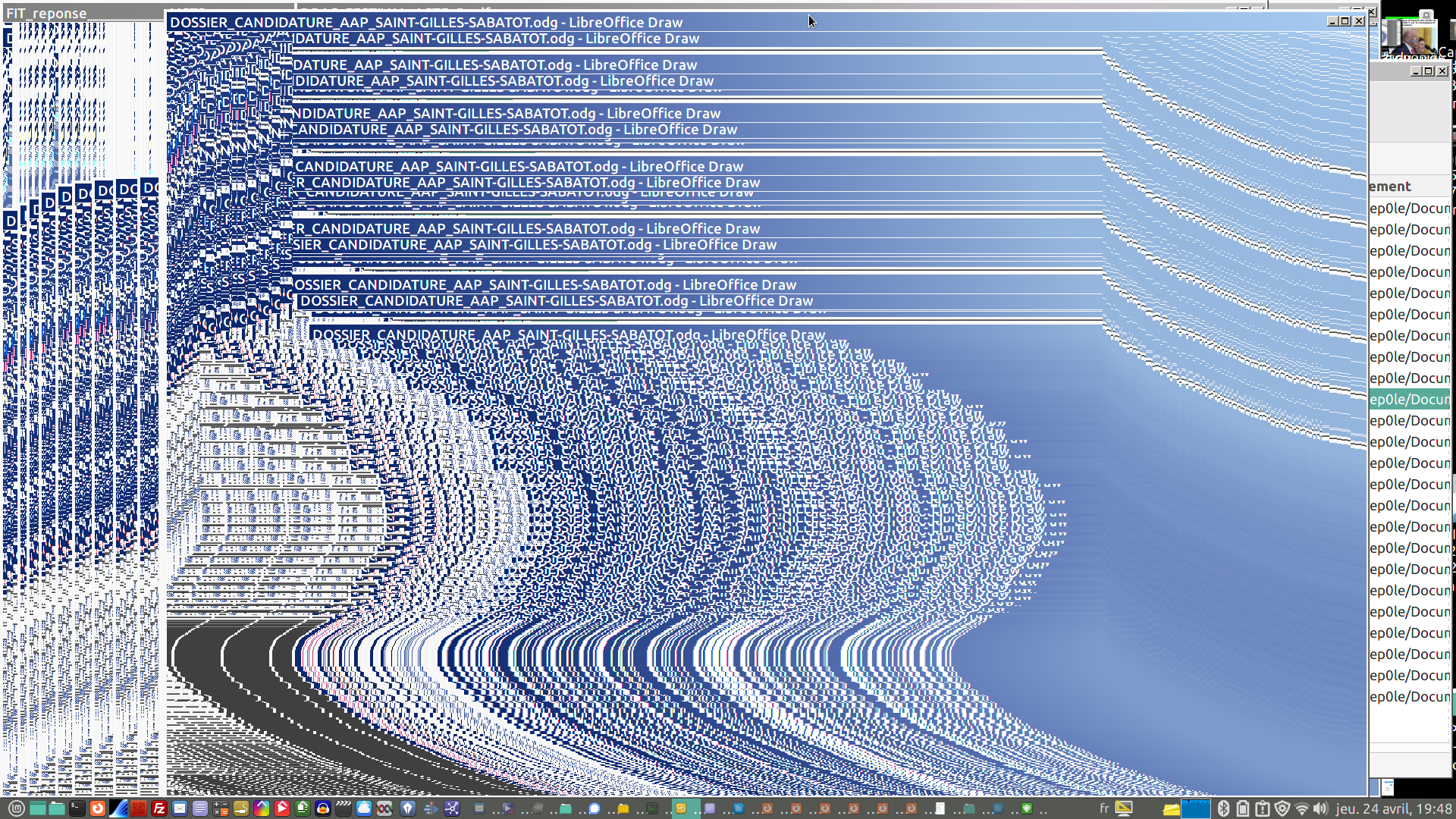This screenshot has height=819, width=1456.
Task: Click the 'ement' column header
Action: point(1391,187)
